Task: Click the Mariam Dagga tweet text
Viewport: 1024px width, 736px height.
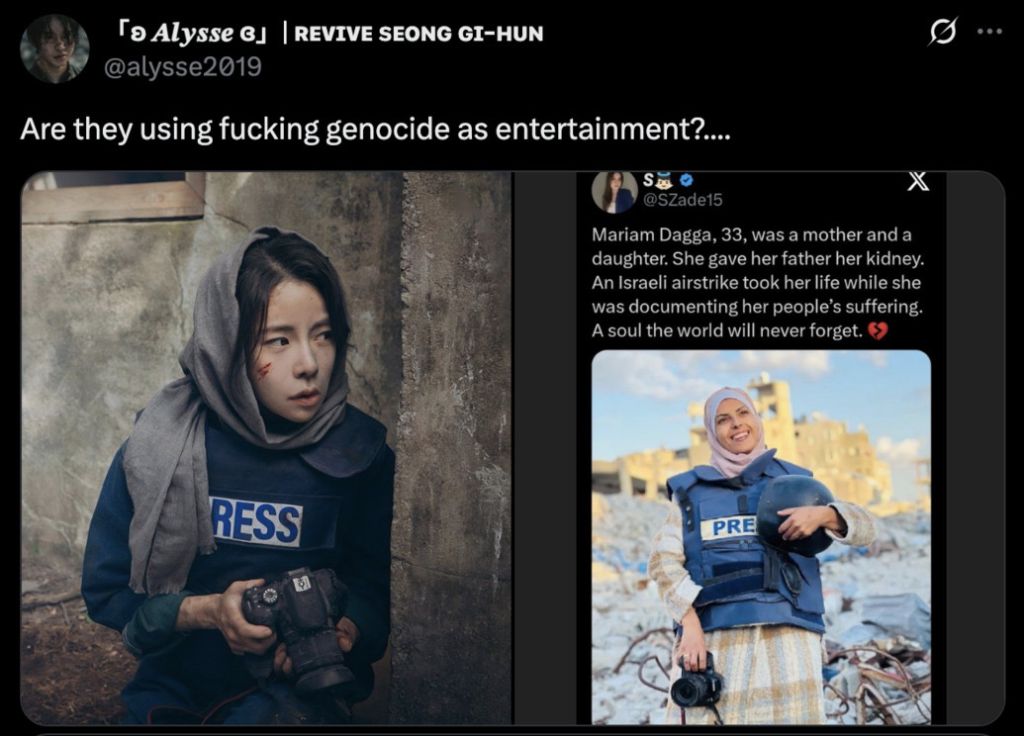Action: tap(758, 282)
